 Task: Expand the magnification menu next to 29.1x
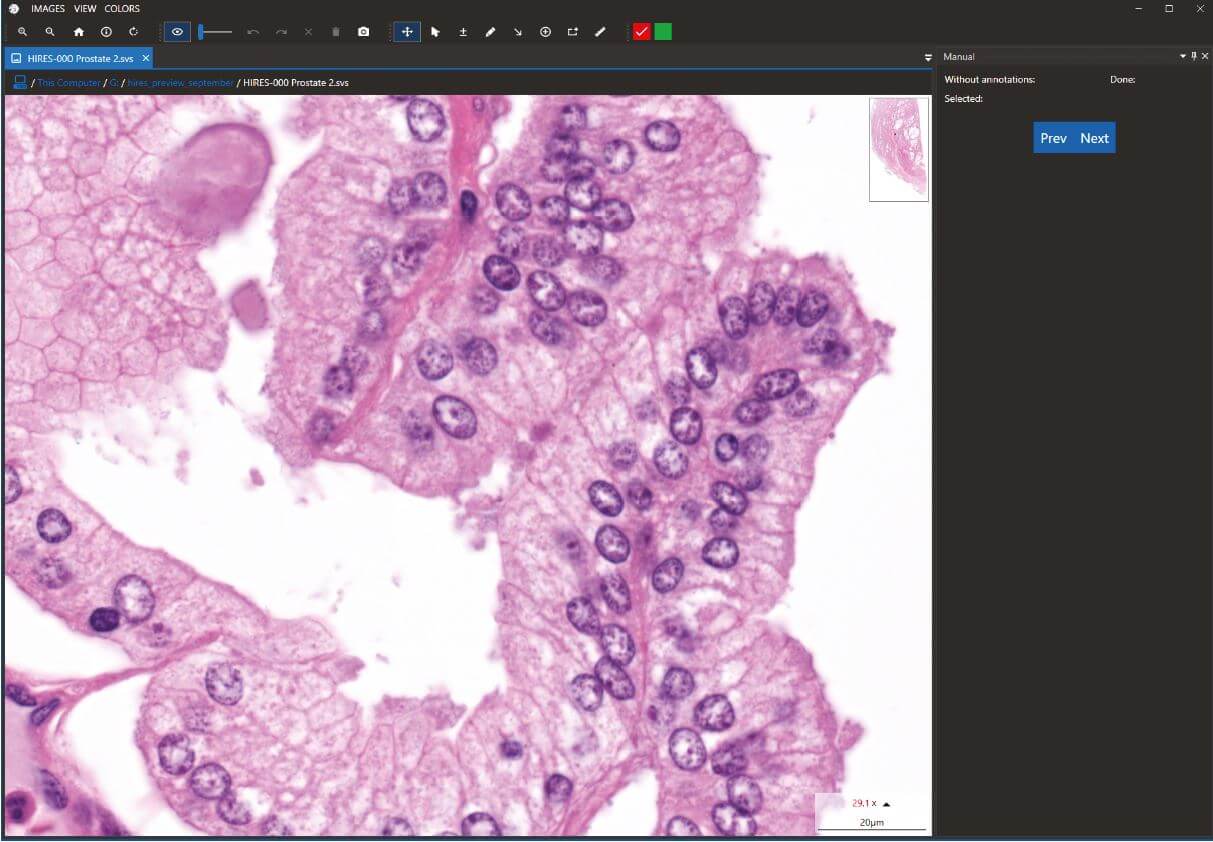pos(886,804)
